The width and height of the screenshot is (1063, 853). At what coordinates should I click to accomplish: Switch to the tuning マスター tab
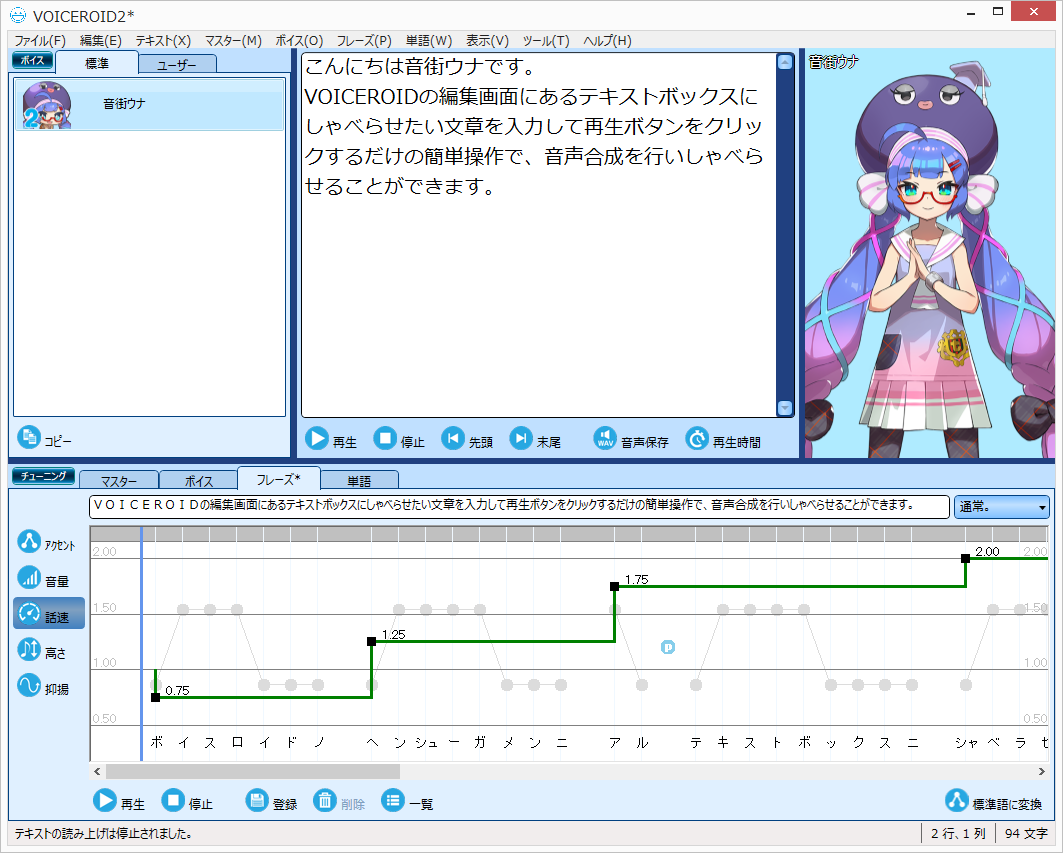[x=119, y=481]
